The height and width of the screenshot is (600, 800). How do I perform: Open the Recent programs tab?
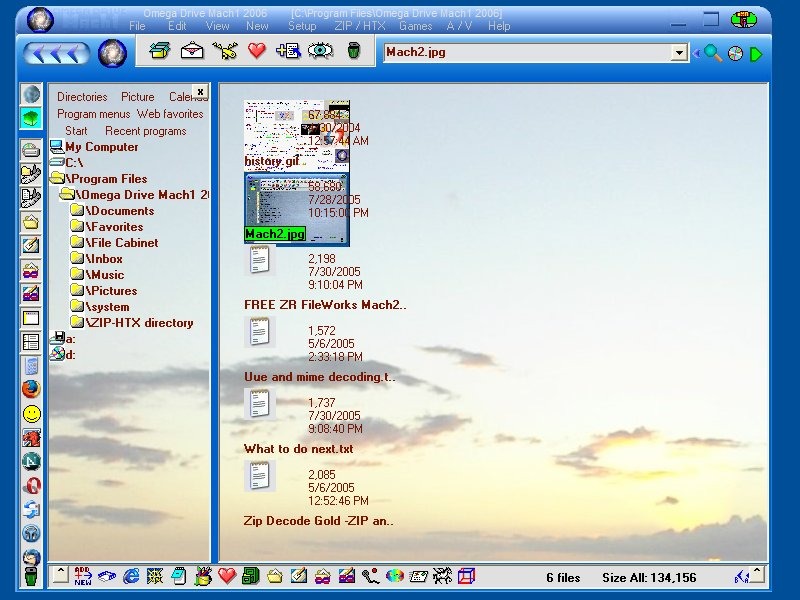(x=145, y=131)
